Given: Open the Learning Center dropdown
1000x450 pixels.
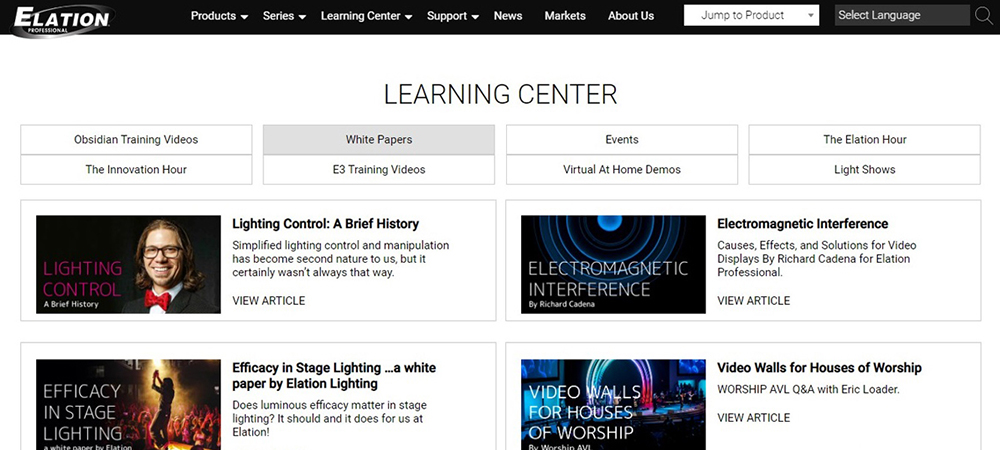Looking at the screenshot, I should click(367, 16).
